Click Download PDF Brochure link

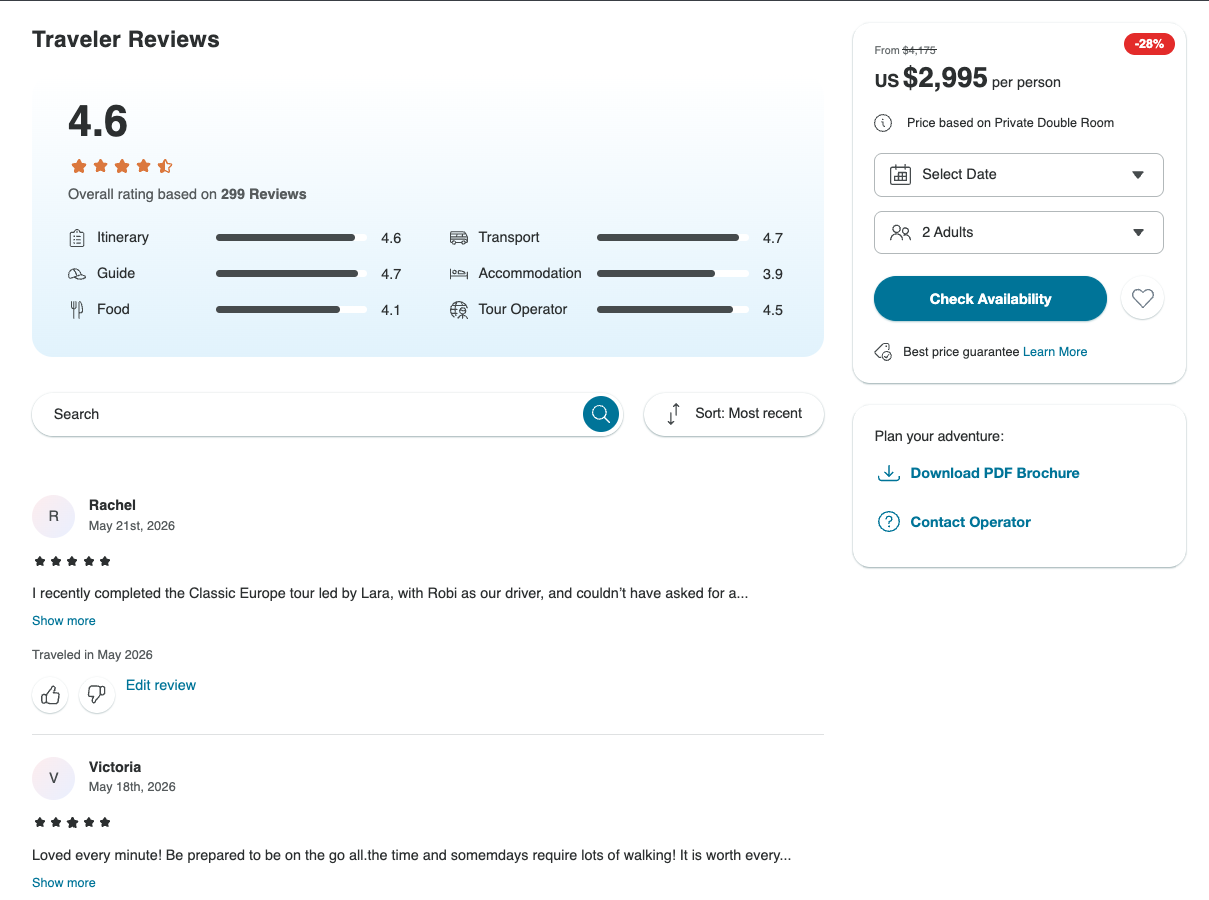(995, 473)
